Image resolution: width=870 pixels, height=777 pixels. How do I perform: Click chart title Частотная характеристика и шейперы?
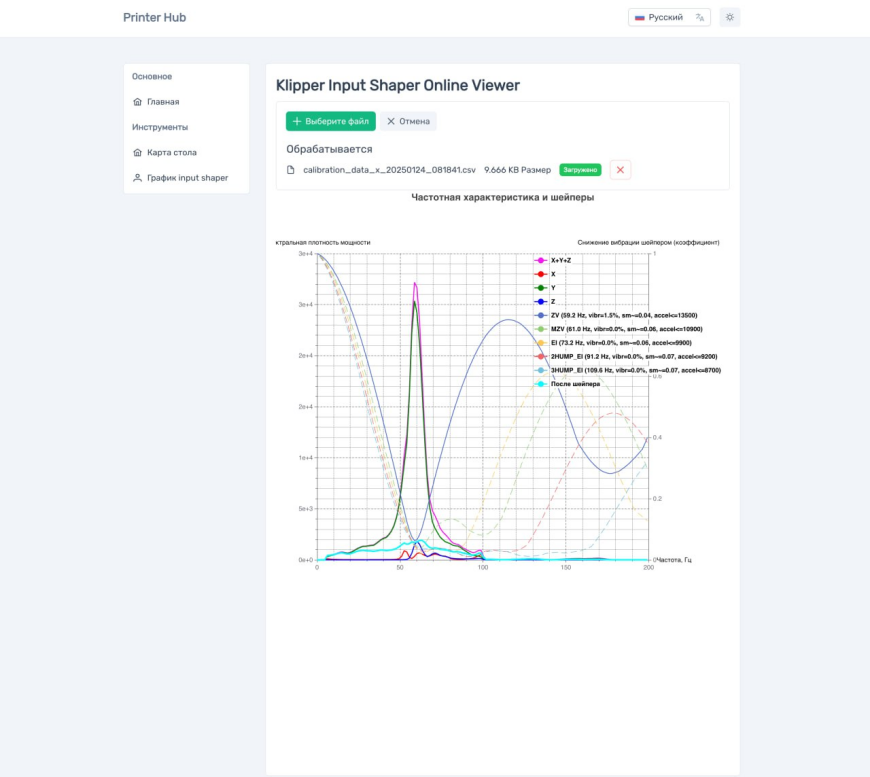[503, 197]
